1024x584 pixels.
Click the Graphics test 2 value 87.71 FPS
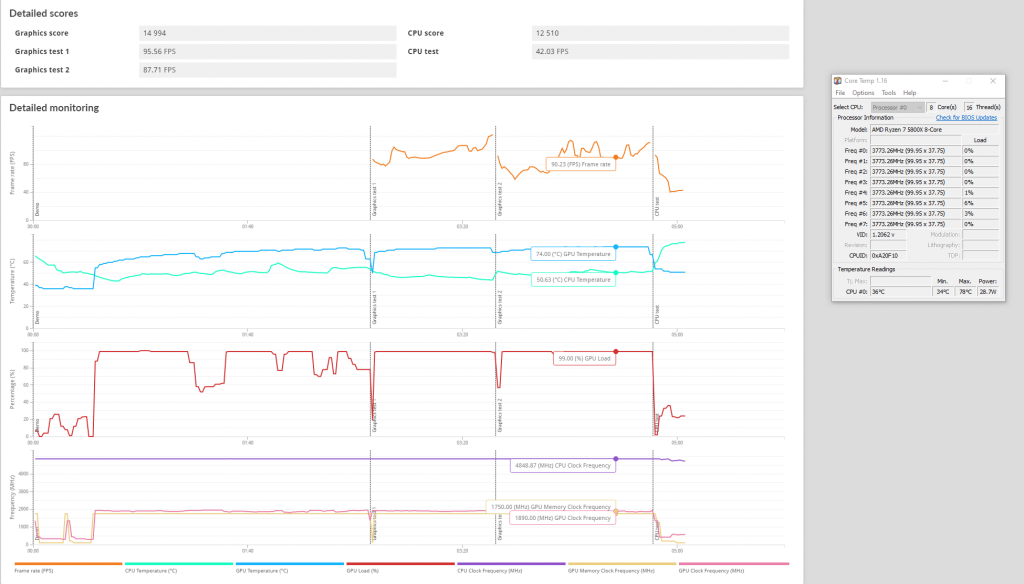[x=267, y=70]
